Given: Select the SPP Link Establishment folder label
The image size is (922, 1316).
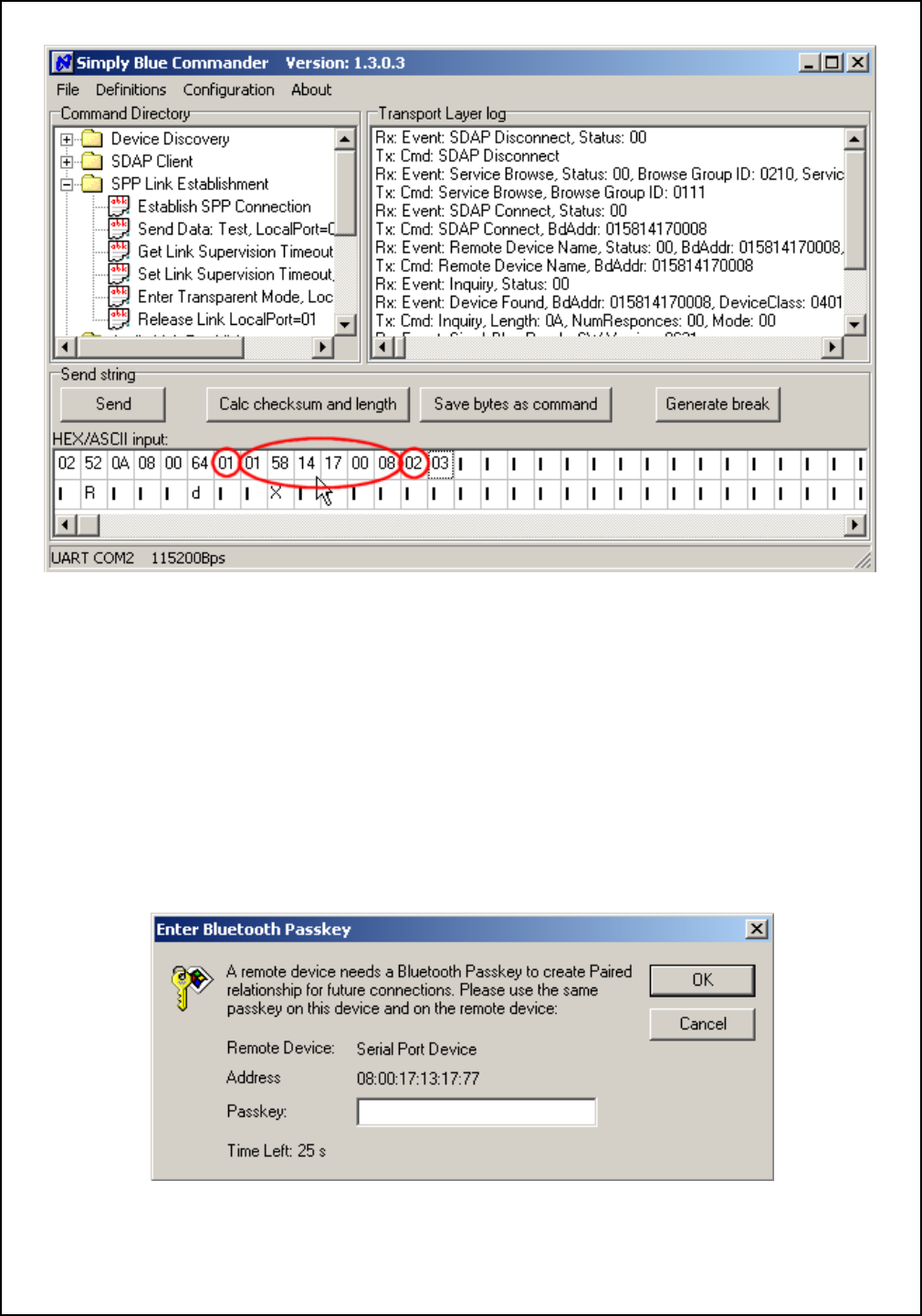Looking at the screenshot, I should [190, 184].
